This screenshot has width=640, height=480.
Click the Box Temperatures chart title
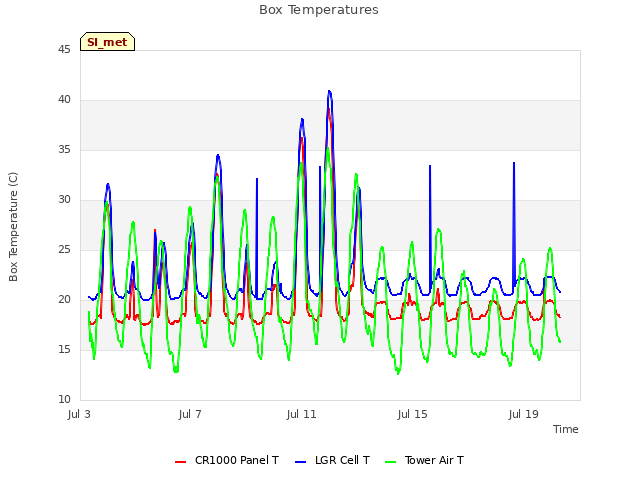[319, 10]
